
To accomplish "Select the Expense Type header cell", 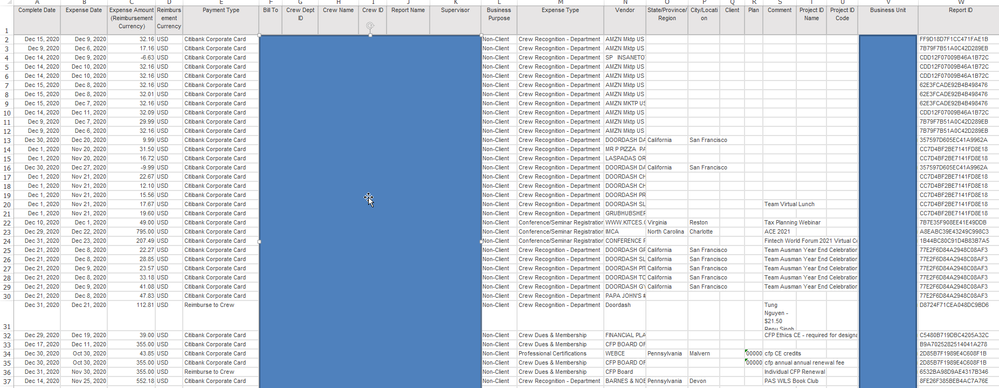I will click(560, 20).
